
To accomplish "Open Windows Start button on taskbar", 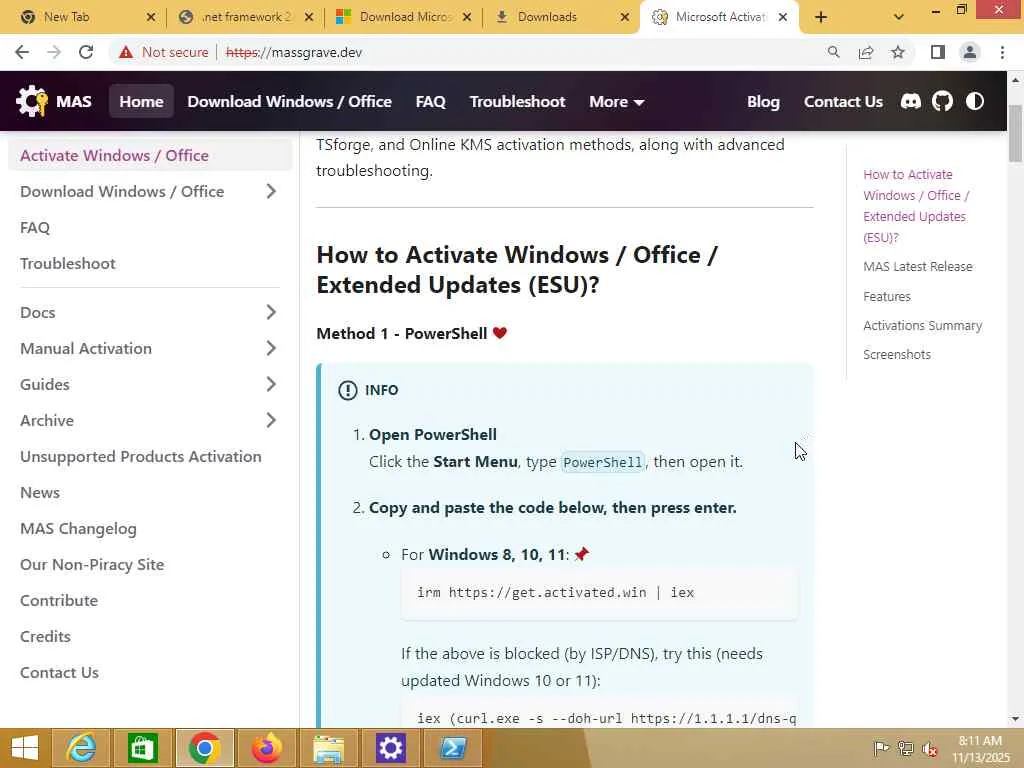I will click(x=25, y=748).
